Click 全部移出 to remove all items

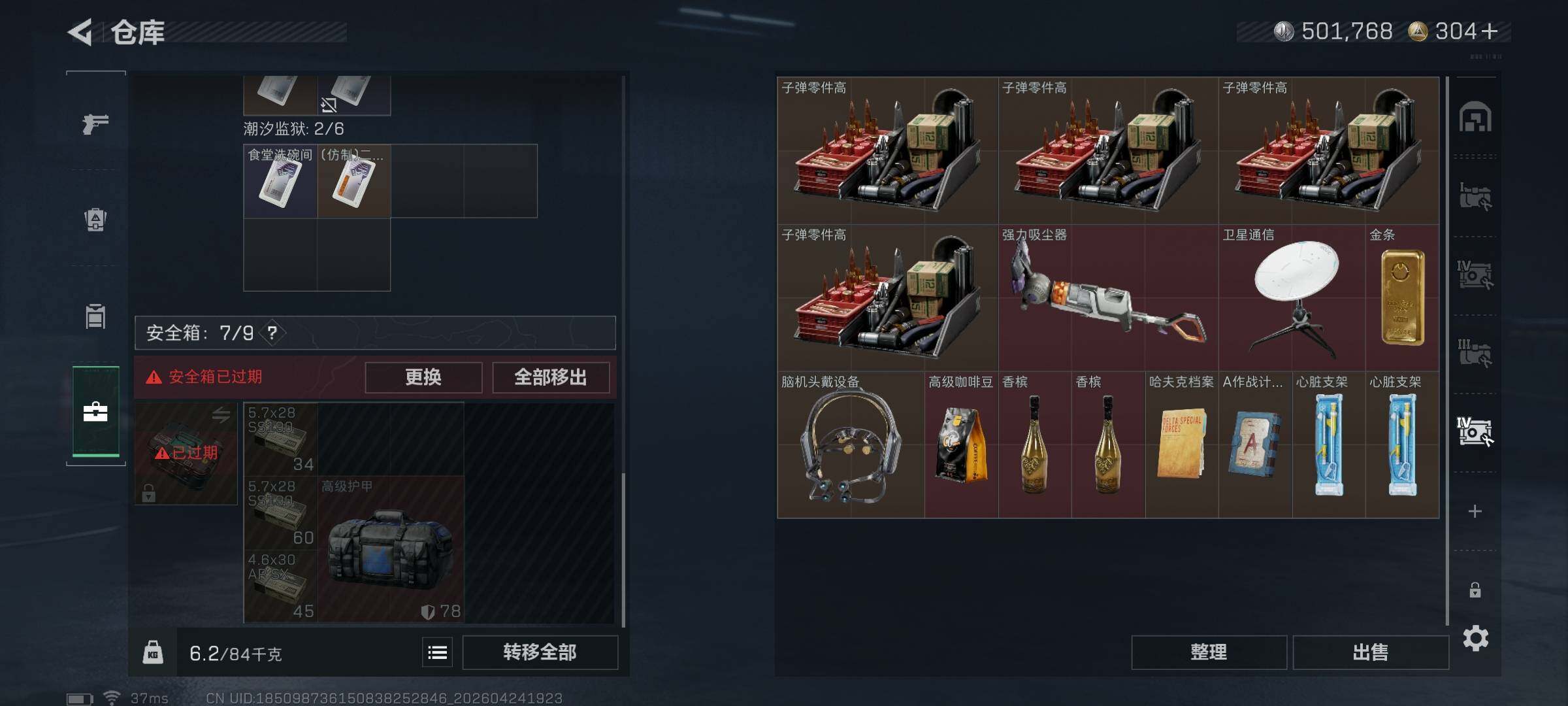tap(551, 377)
